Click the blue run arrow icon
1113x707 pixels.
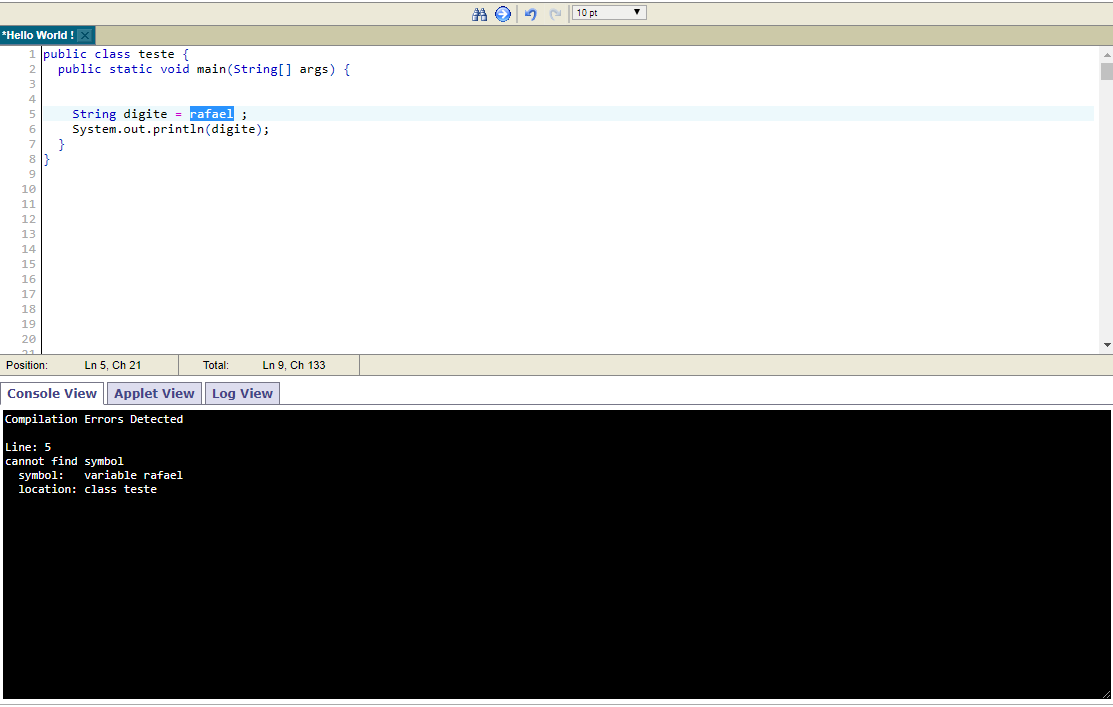tap(503, 13)
